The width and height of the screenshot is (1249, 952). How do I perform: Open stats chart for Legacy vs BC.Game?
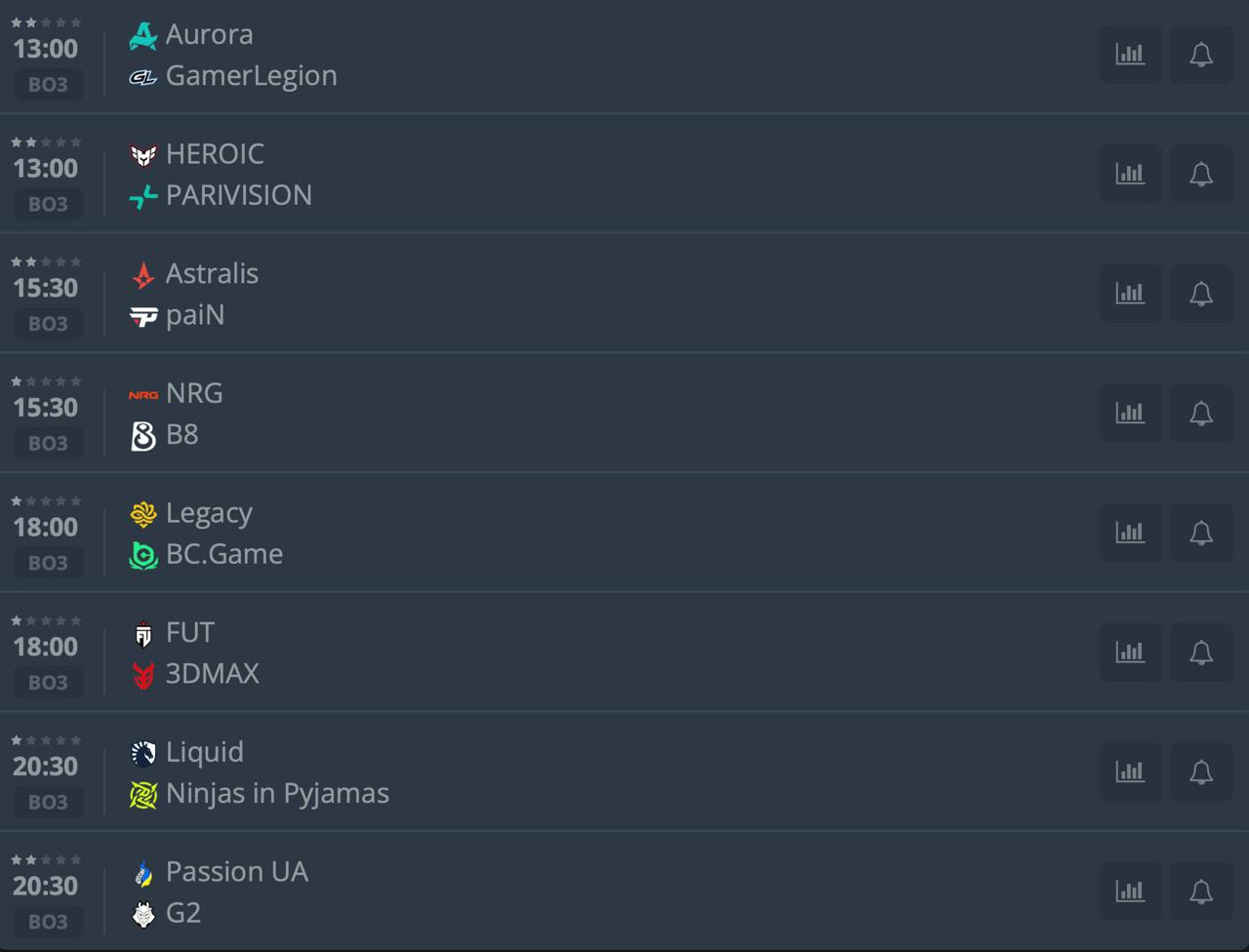click(1130, 534)
